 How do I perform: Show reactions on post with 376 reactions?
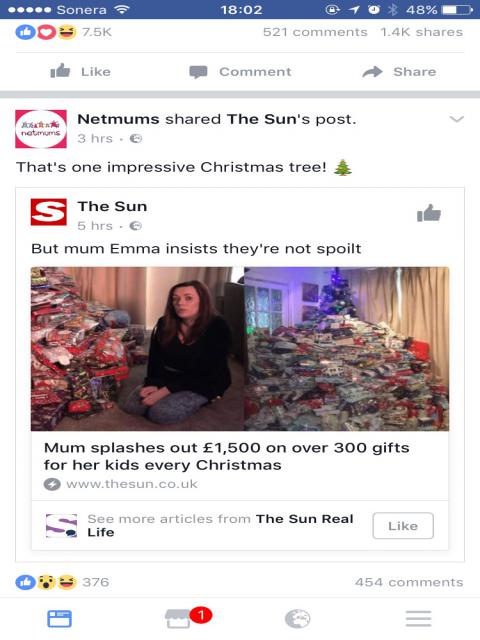(62, 582)
